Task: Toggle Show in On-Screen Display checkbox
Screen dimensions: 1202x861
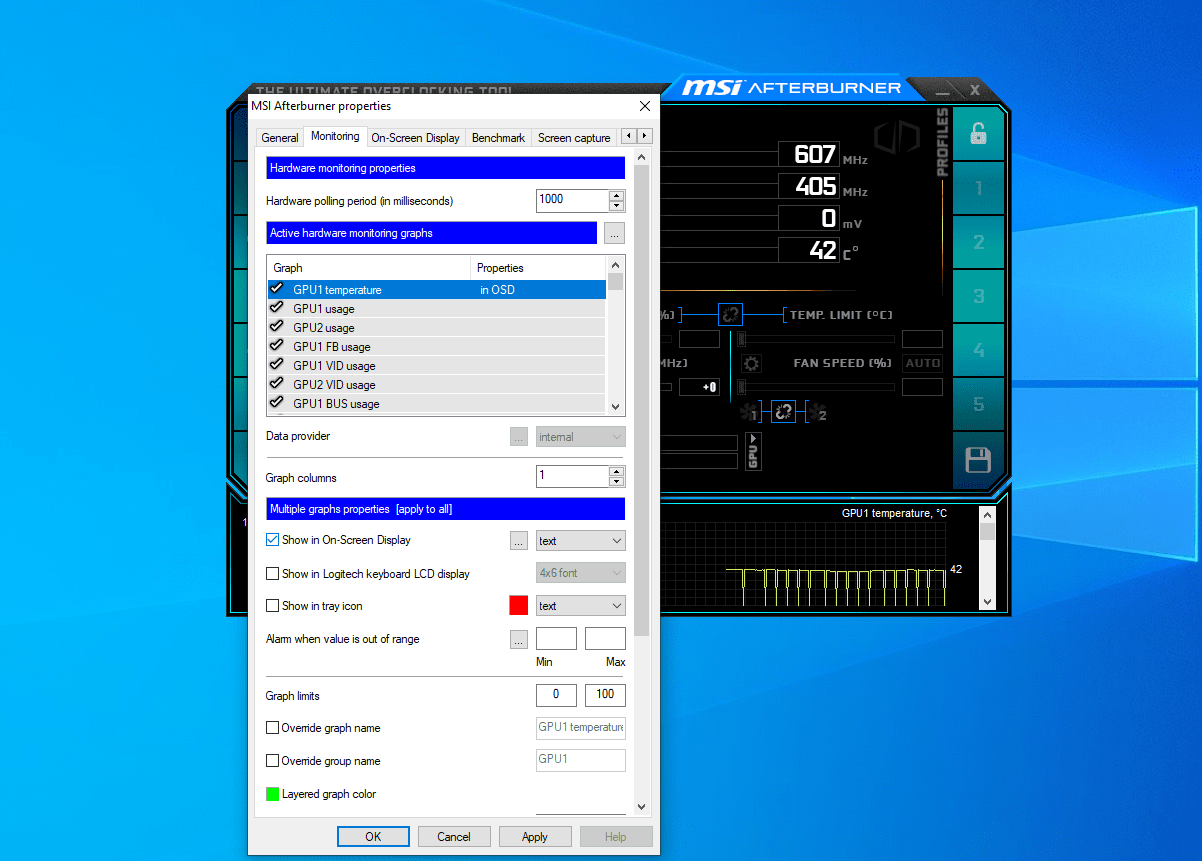Action: tap(273, 540)
